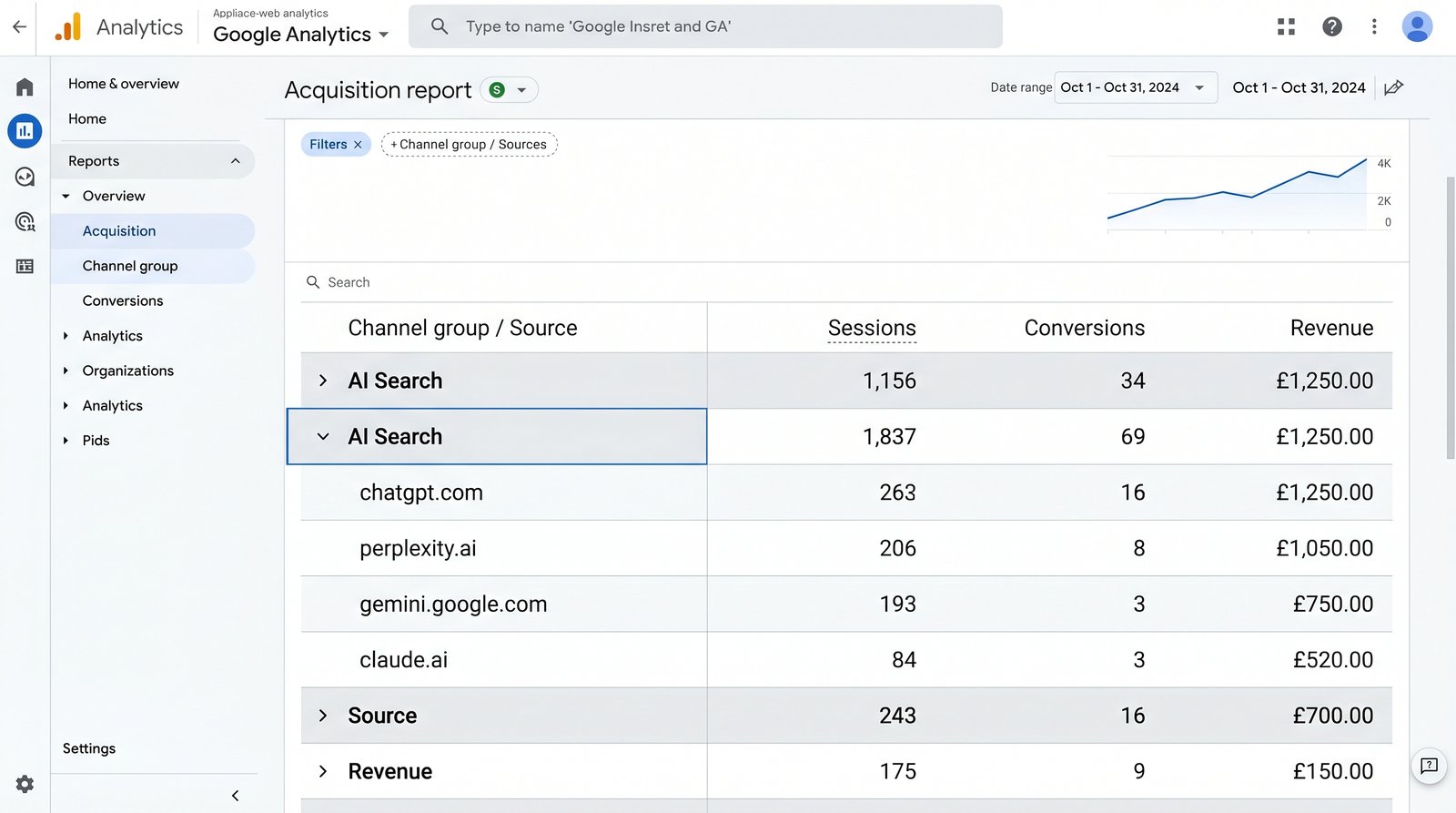The image size is (1456, 813).
Task: Expand the first Analytics tree node
Action: pos(66,336)
